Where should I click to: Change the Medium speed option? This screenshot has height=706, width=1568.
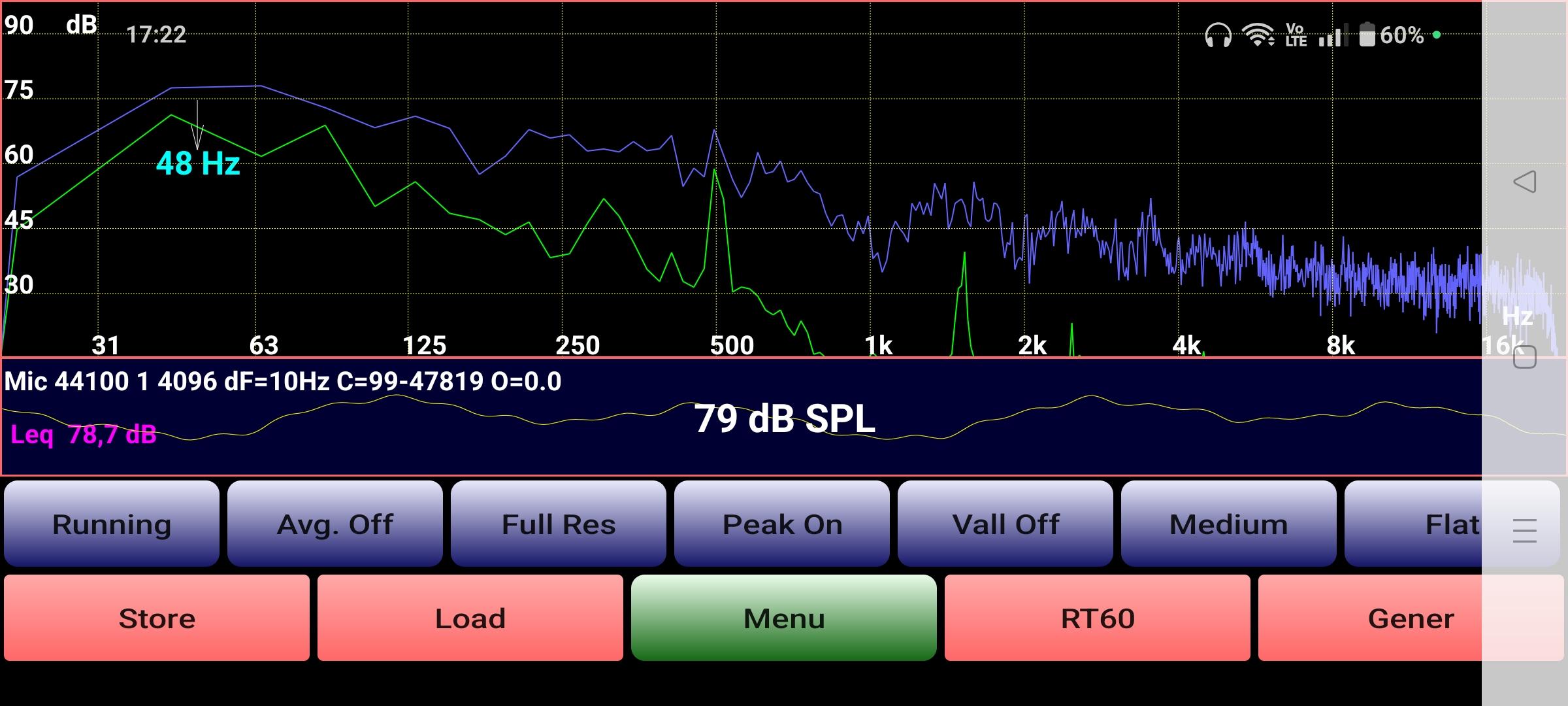point(1229,524)
